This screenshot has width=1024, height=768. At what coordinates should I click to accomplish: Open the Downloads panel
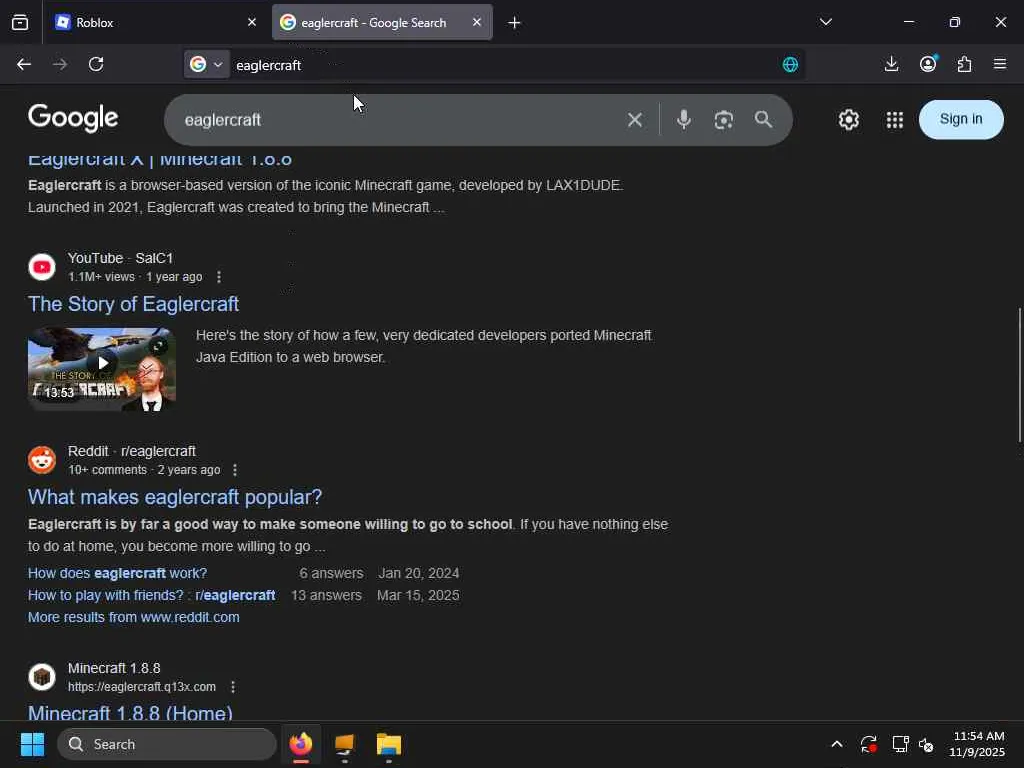tap(891, 64)
